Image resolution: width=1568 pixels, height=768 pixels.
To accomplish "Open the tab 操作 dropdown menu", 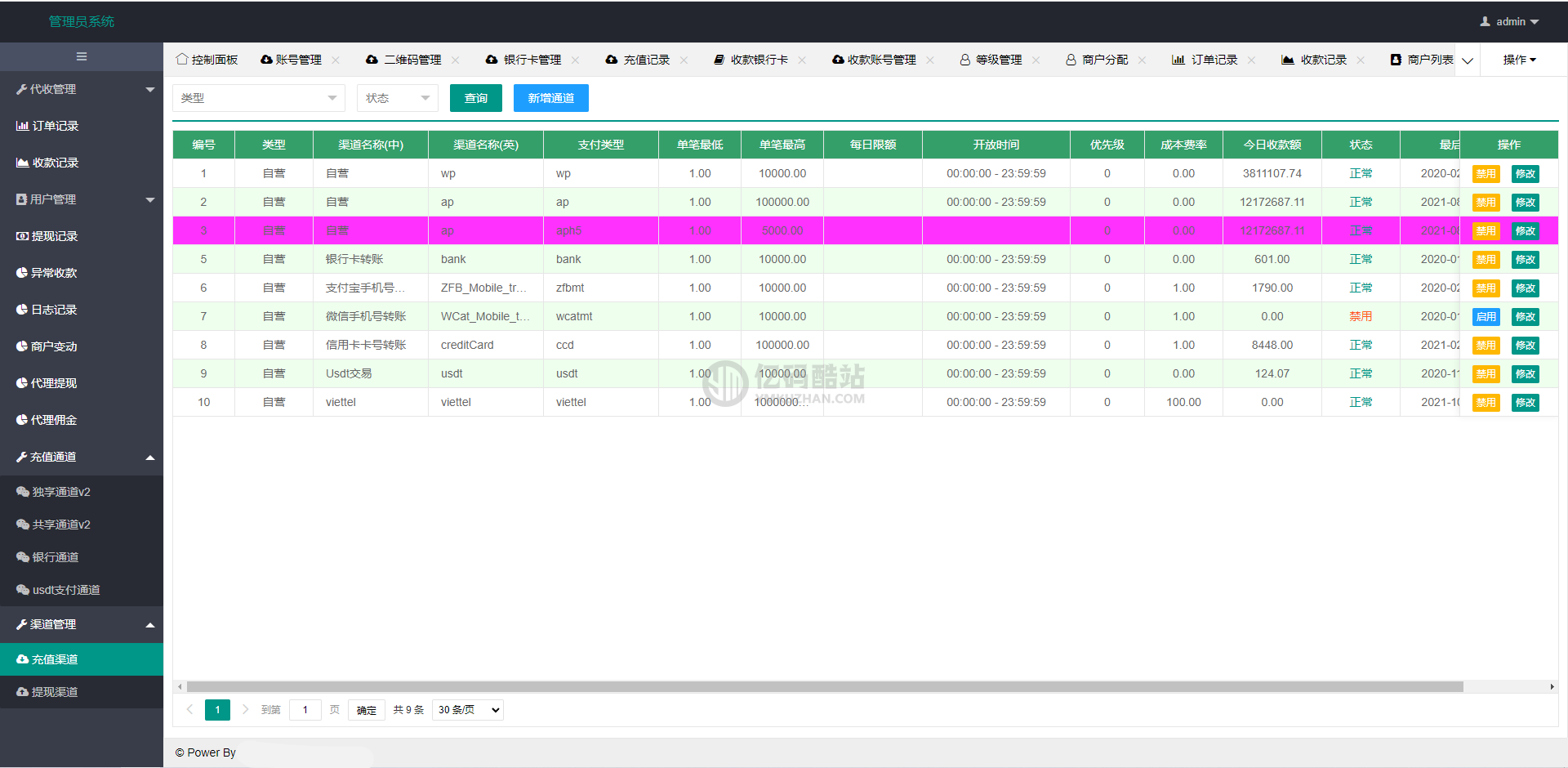I will coord(1520,60).
